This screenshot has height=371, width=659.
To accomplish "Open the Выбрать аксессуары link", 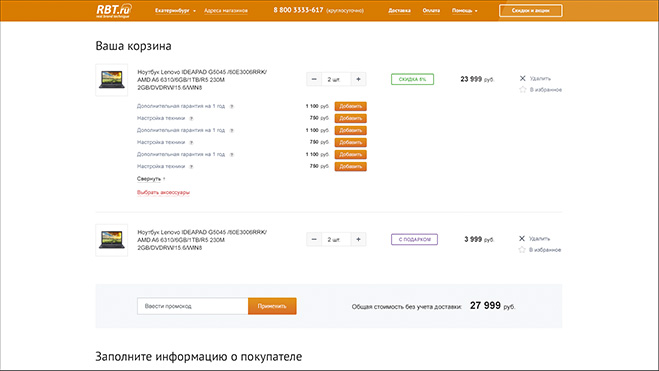I will 163,192.
